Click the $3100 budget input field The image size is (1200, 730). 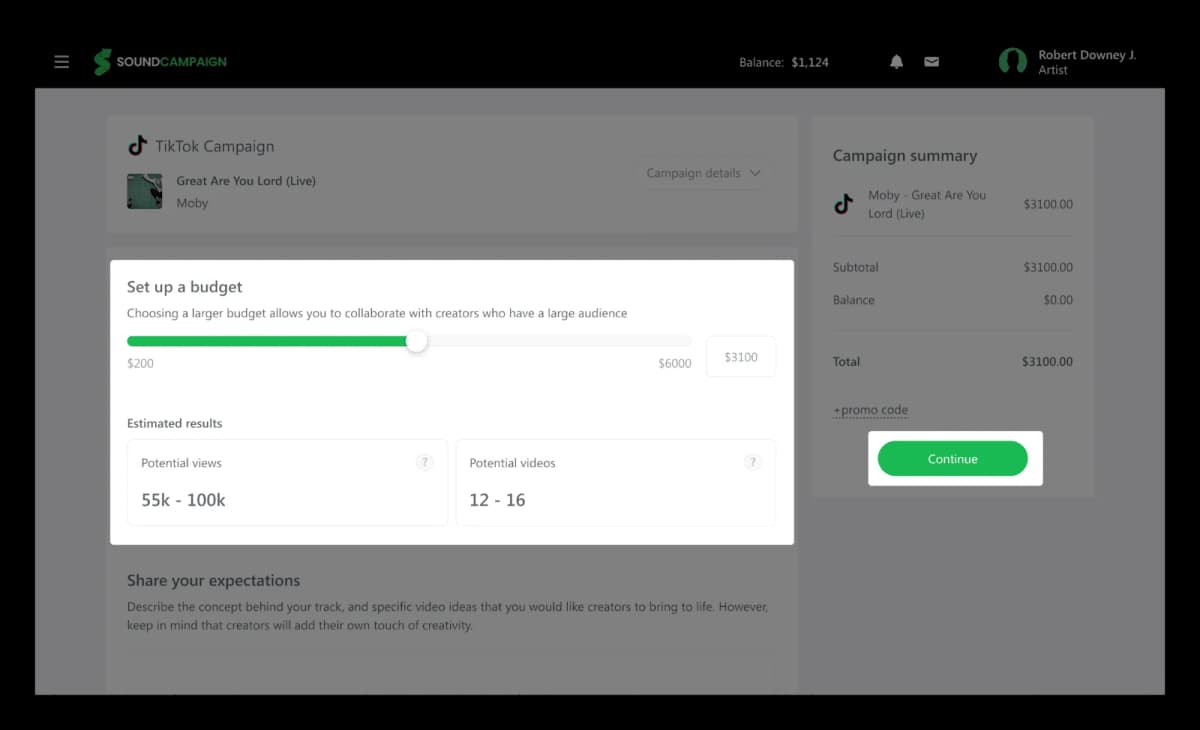741,357
